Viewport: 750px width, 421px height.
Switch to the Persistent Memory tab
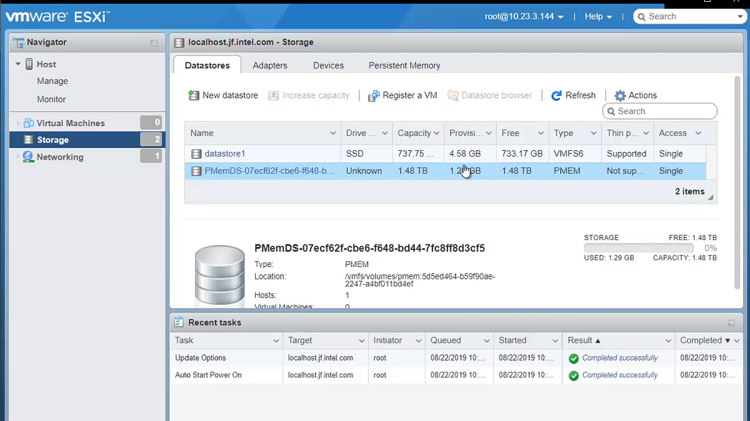(x=404, y=66)
